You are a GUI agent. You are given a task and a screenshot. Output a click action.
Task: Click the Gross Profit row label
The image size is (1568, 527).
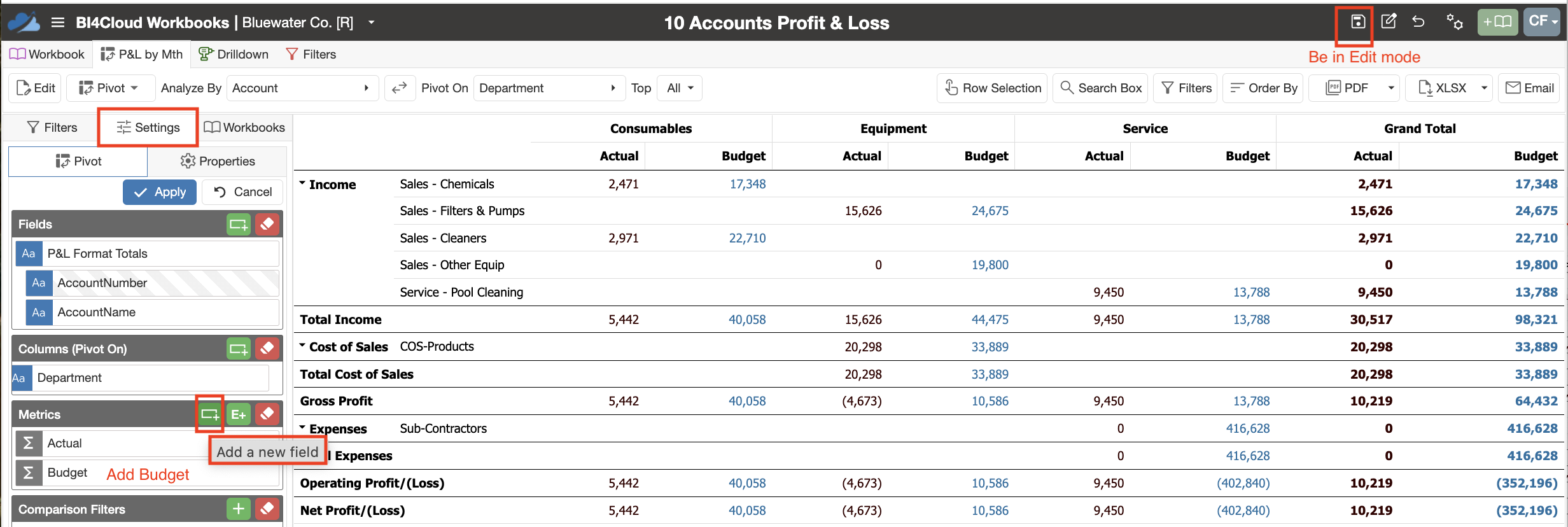pos(336,401)
